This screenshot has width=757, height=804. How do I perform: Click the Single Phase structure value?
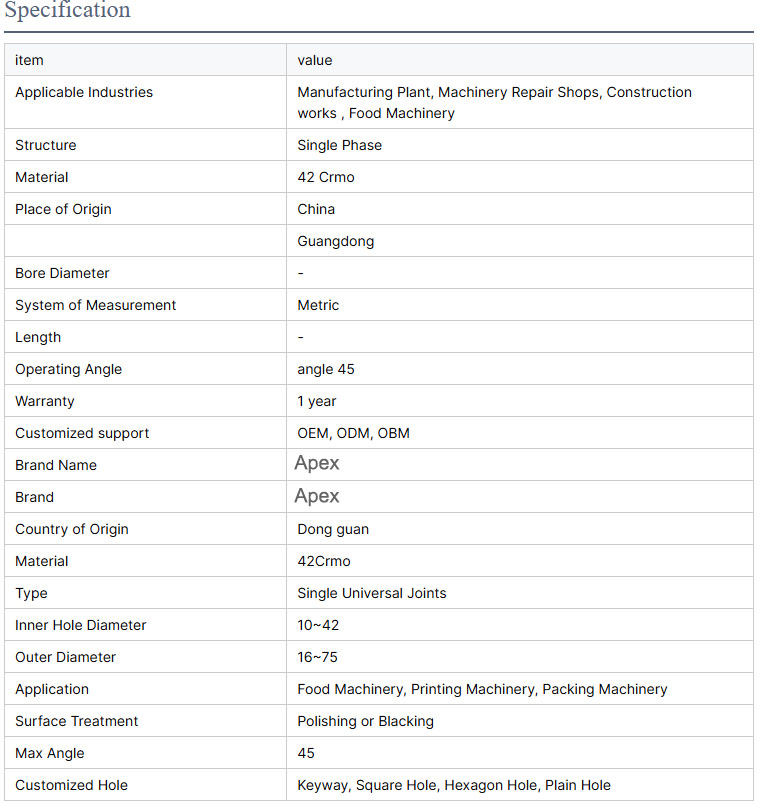[x=339, y=145]
